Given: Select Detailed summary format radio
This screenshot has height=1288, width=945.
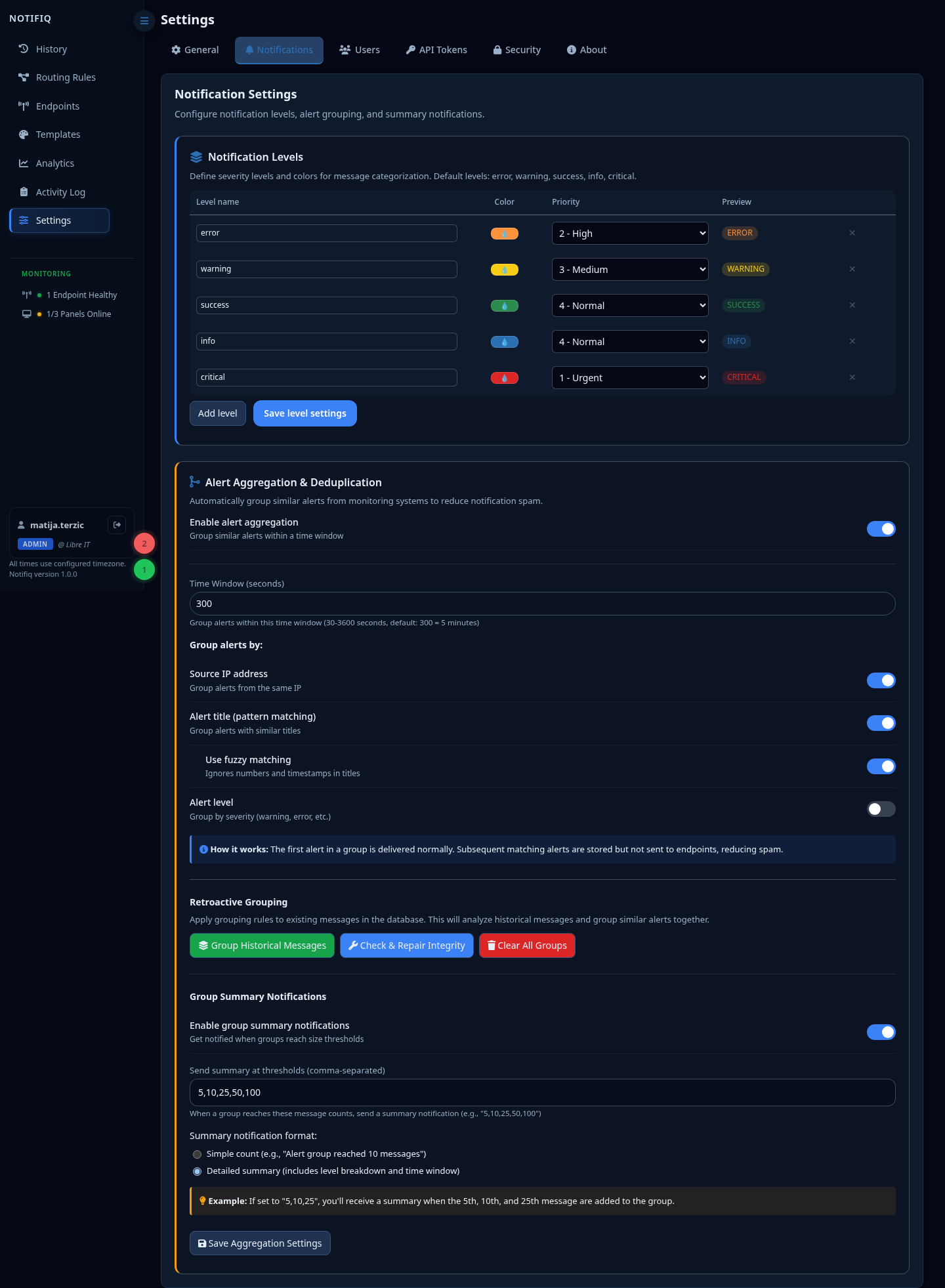Looking at the screenshot, I should point(197,1171).
